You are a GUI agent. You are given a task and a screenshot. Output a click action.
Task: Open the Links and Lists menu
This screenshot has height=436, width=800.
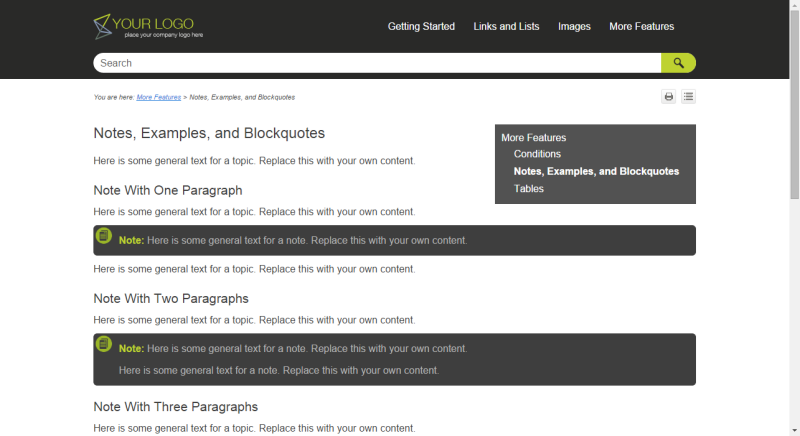coord(506,27)
